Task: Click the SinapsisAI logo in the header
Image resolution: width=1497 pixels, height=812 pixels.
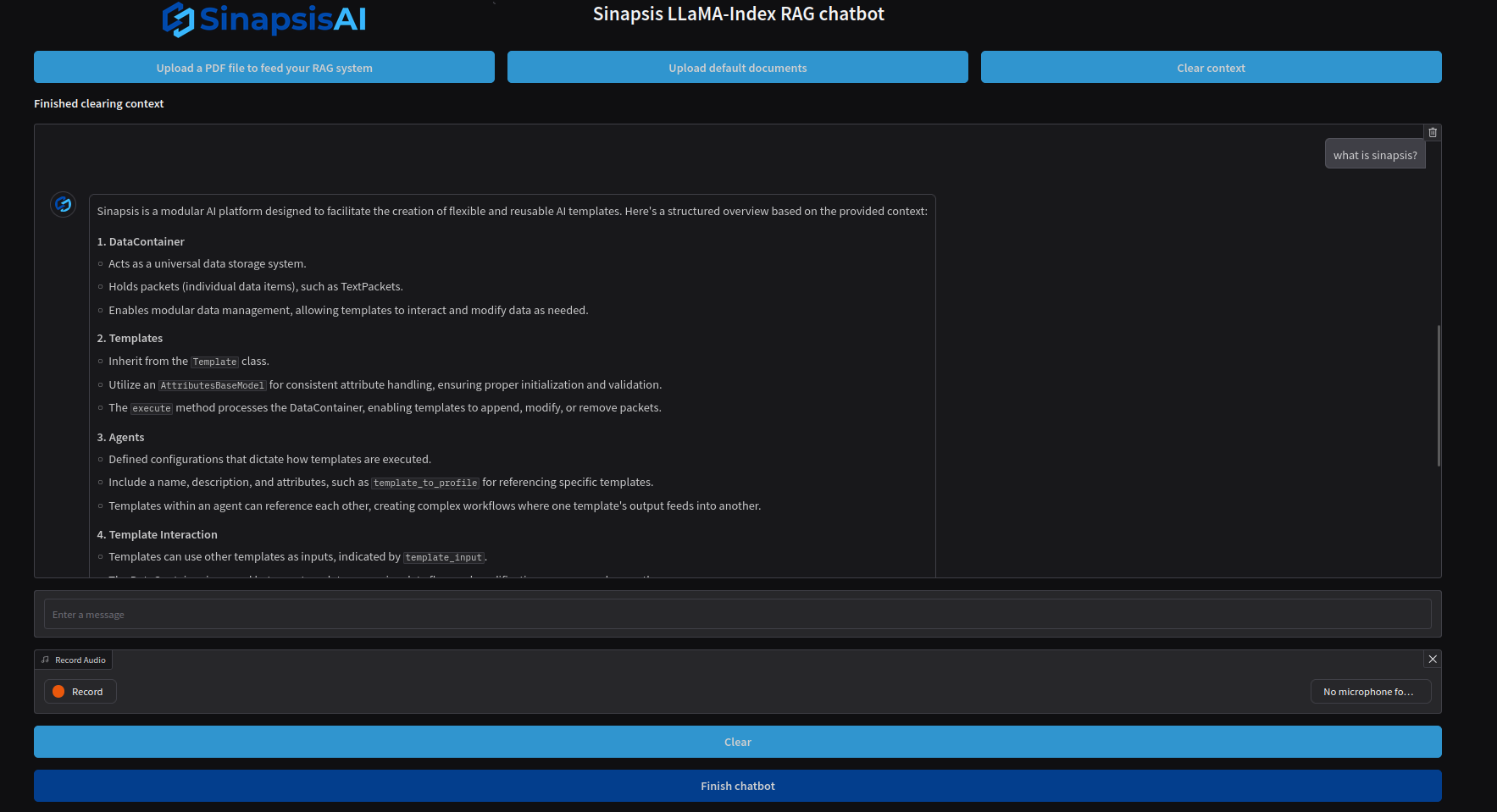Action: pyautogui.click(x=263, y=19)
